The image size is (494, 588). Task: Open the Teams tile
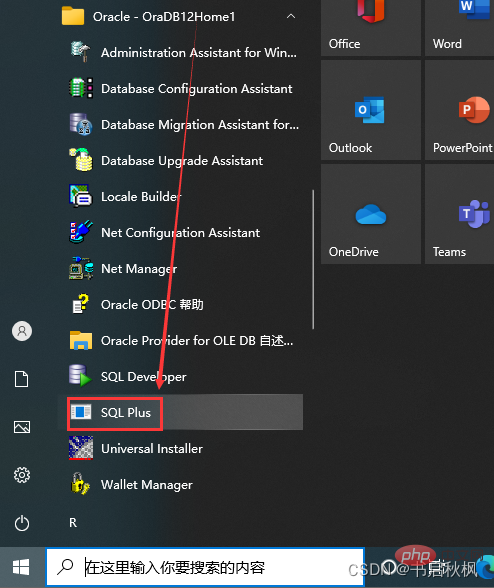point(459,214)
